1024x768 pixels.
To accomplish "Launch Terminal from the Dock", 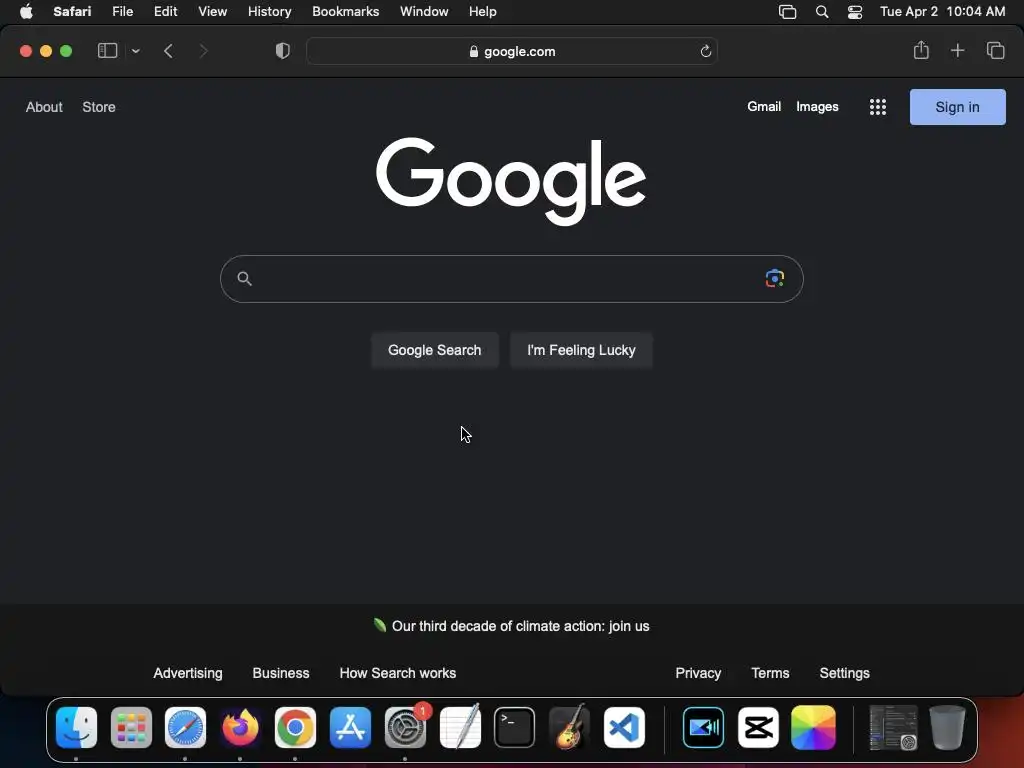I will [x=515, y=728].
